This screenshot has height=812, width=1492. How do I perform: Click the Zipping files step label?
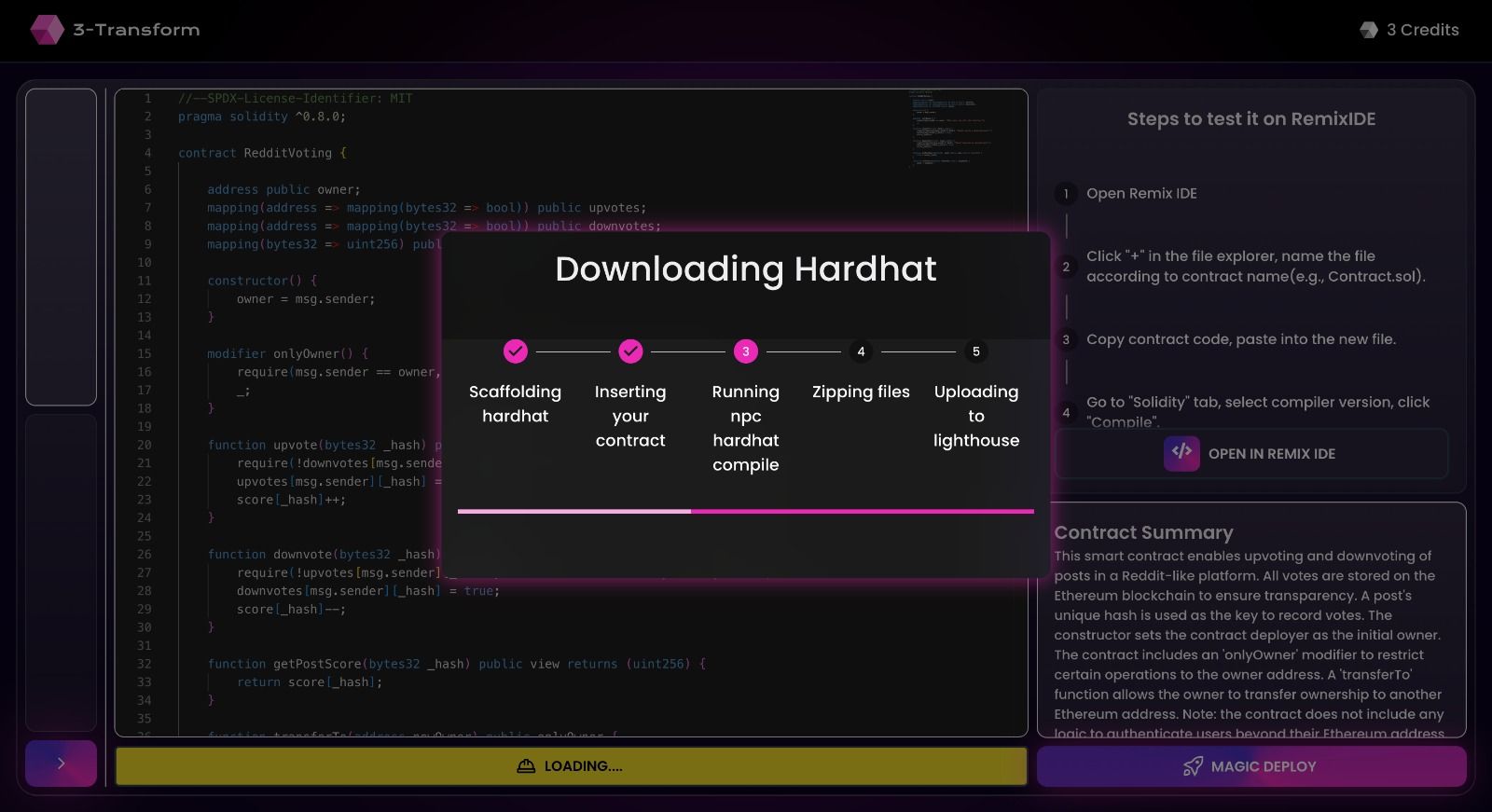pos(861,392)
